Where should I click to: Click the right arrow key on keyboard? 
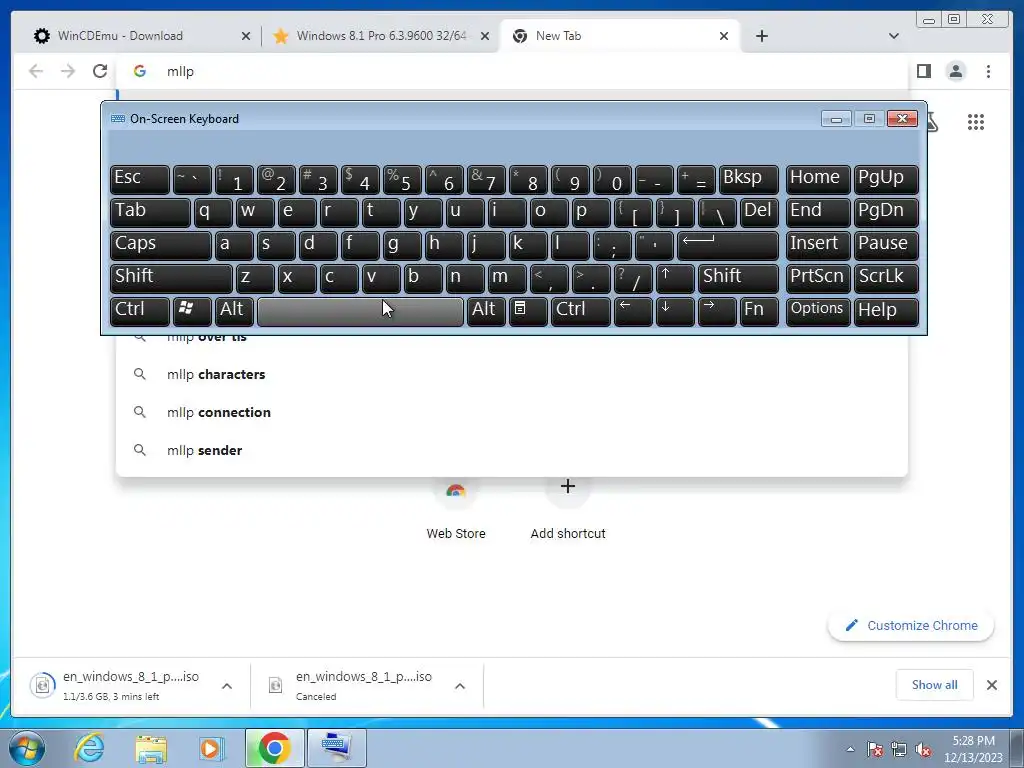point(716,311)
